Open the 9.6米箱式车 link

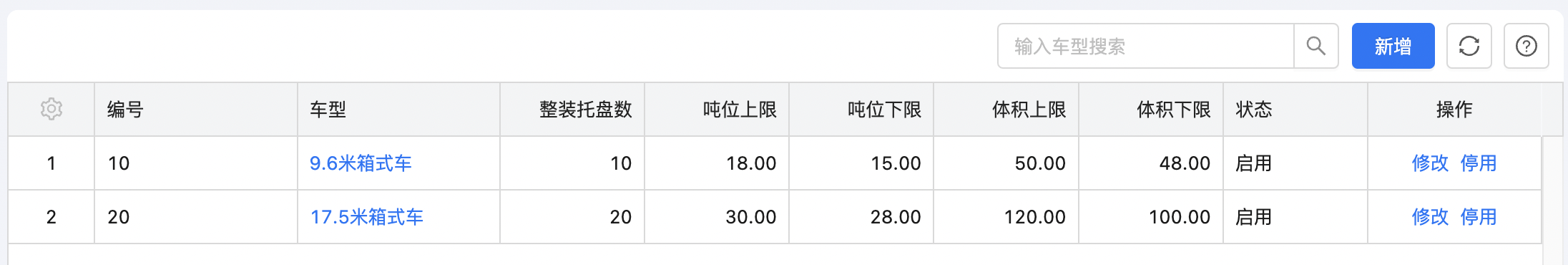coord(361,163)
